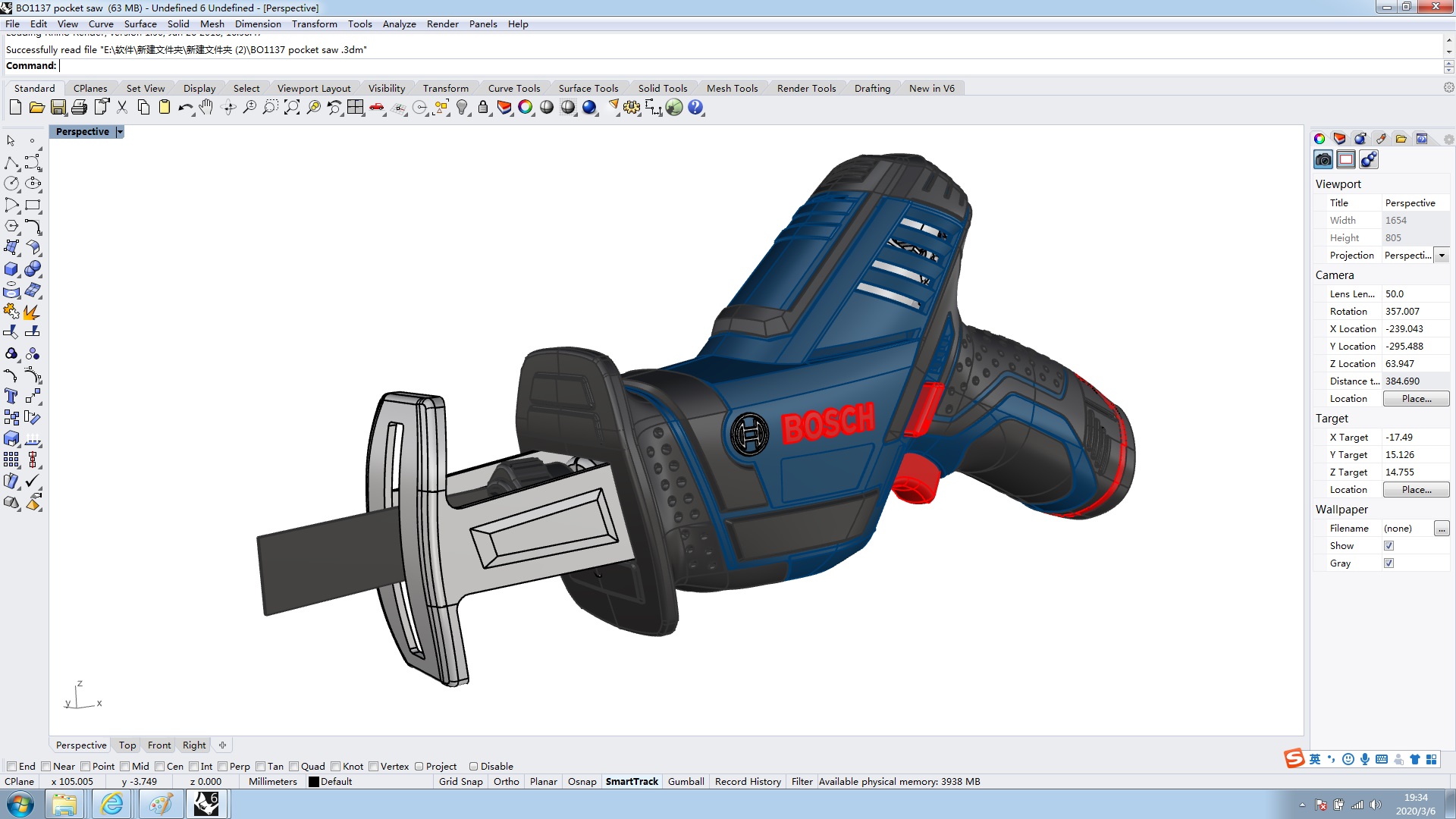Click the Camera Location Place button

tap(1416, 399)
